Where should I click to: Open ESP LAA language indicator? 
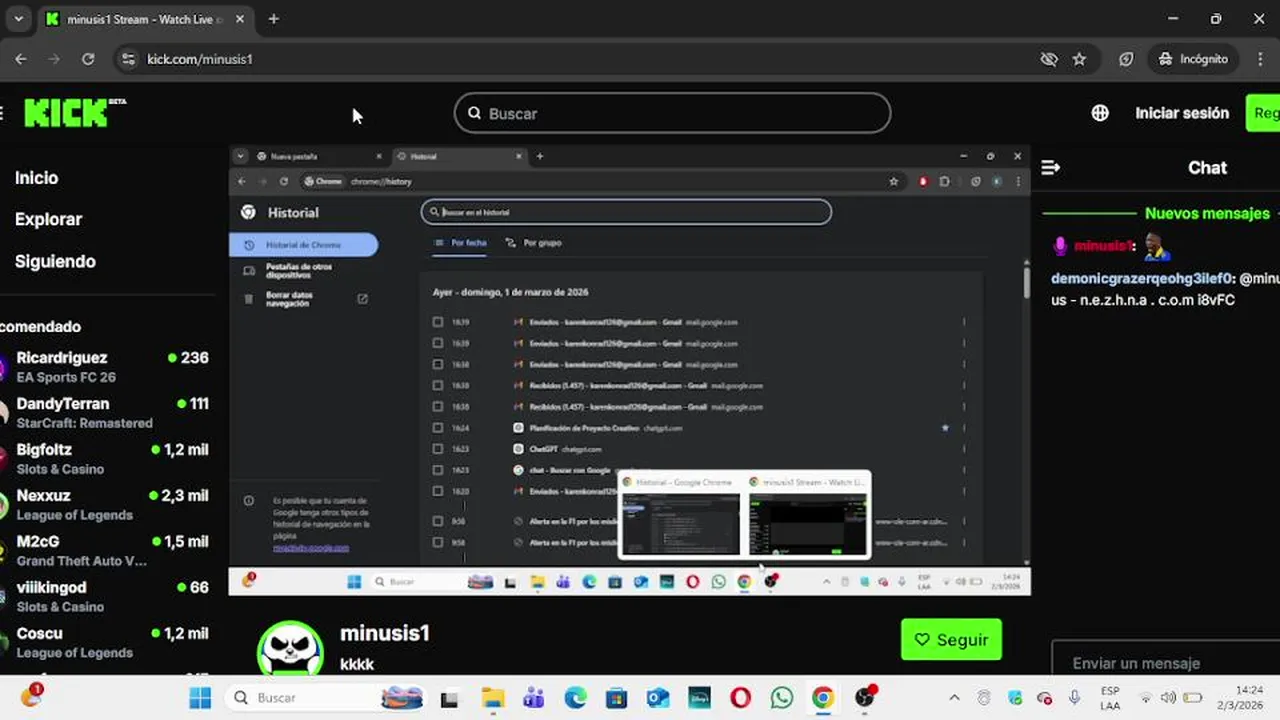point(1110,698)
